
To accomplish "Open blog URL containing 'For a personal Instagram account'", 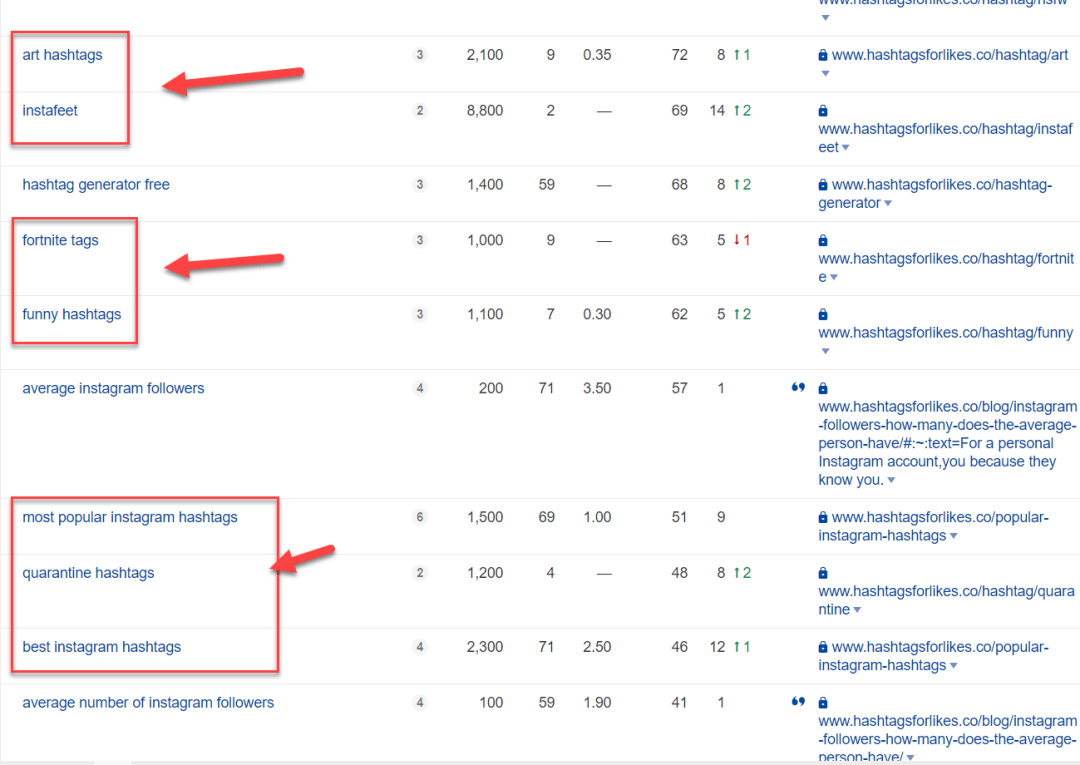I will (948, 443).
